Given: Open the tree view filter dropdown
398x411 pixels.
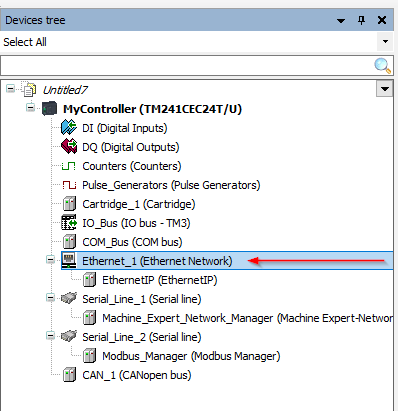Looking at the screenshot, I should (385, 89).
